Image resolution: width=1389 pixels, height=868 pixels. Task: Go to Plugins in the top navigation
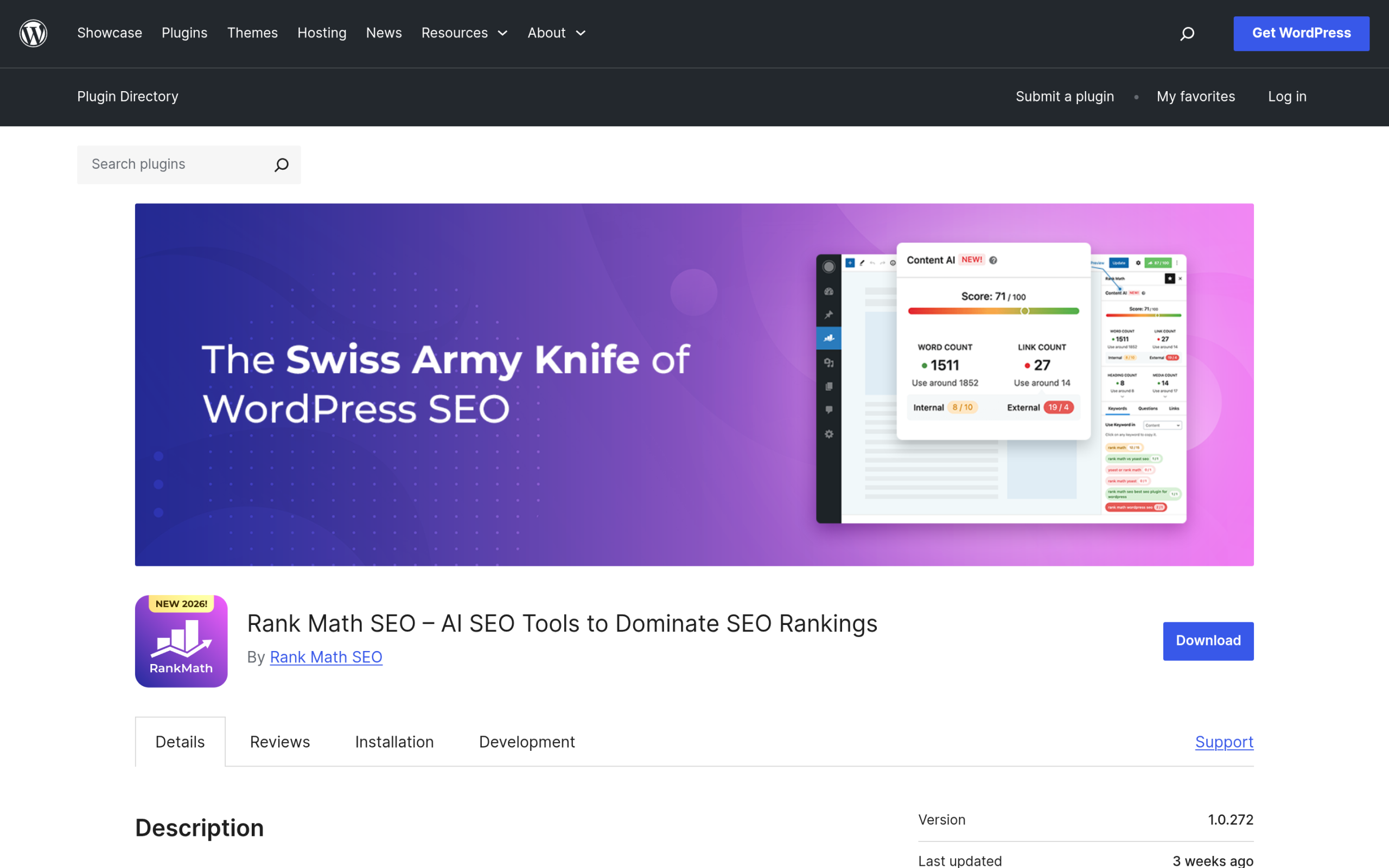184,33
